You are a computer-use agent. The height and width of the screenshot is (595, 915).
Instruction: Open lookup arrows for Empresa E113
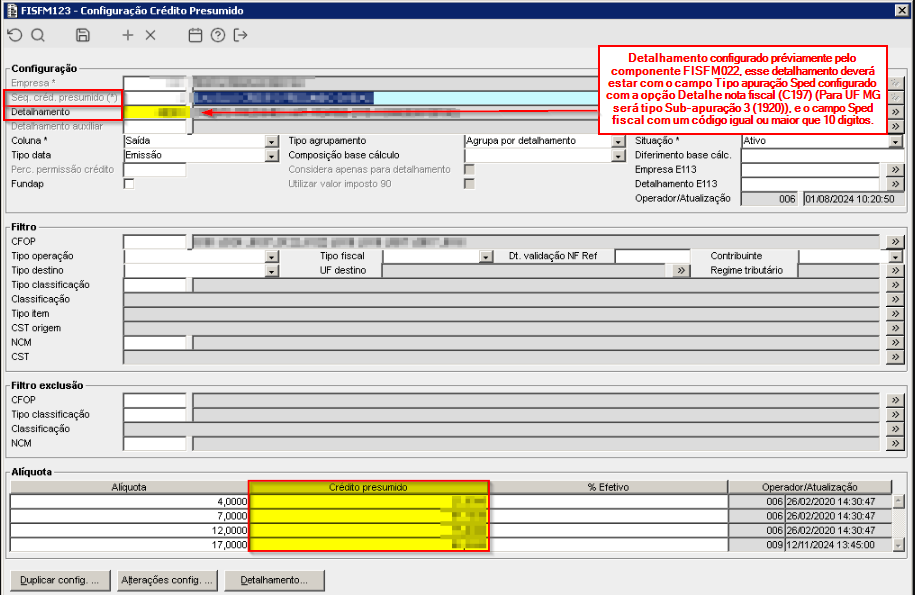pos(895,170)
